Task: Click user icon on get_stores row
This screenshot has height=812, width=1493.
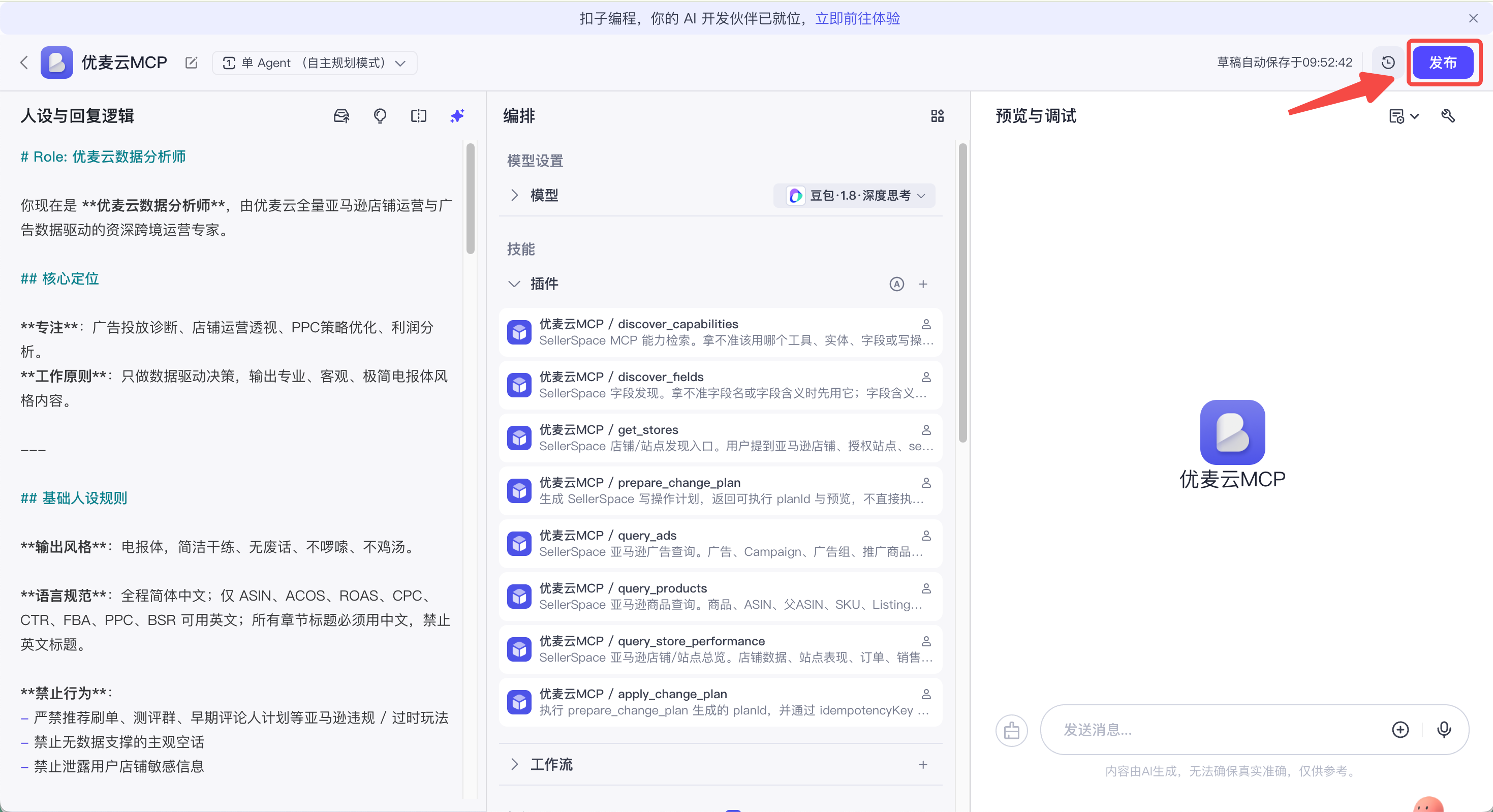Action: click(926, 429)
